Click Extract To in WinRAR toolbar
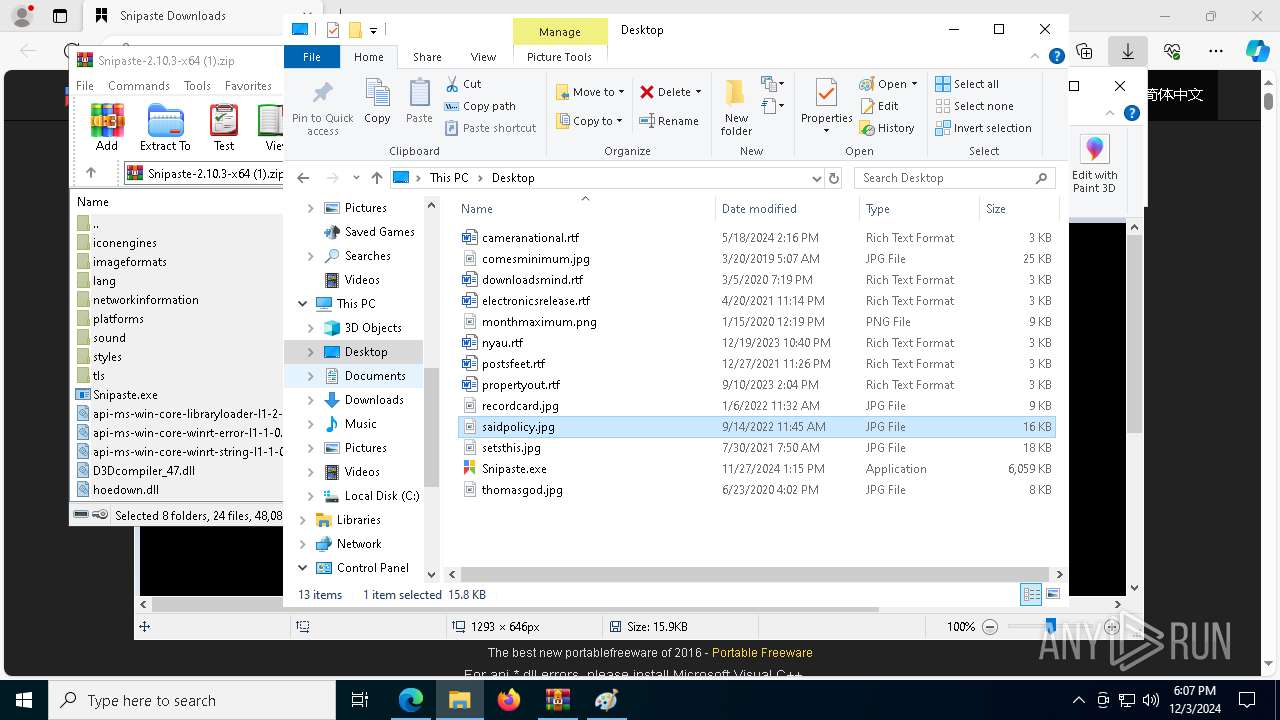The width and height of the screenshot is (1280, 720). 165,127
